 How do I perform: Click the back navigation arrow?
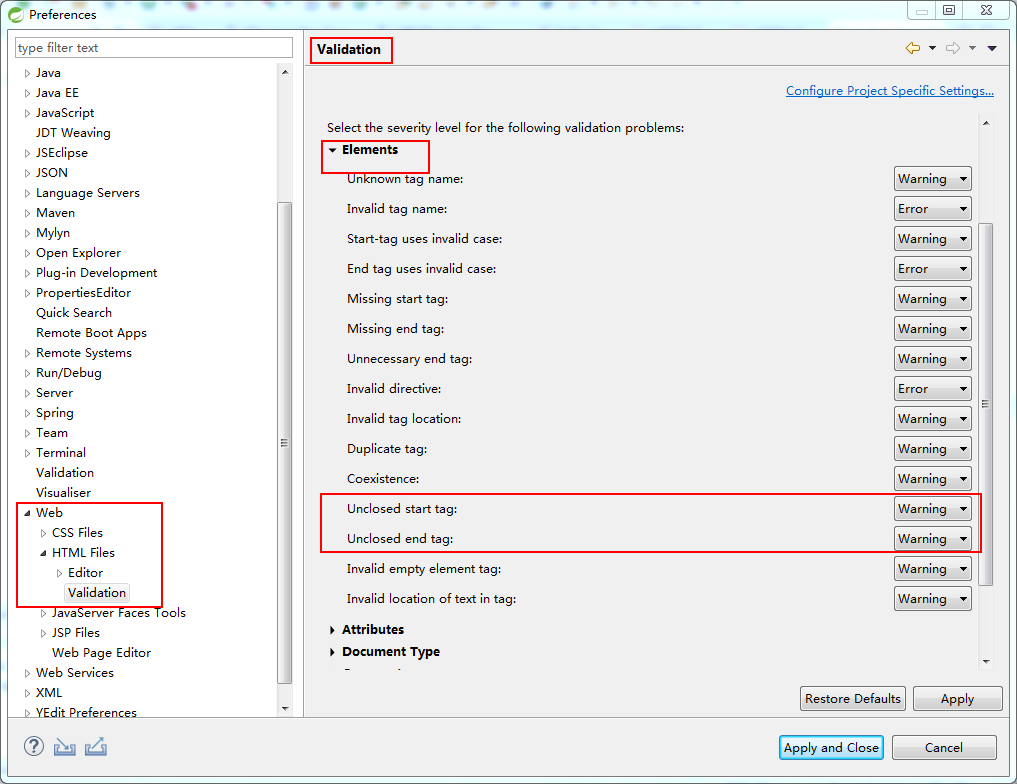pos(913,47)
